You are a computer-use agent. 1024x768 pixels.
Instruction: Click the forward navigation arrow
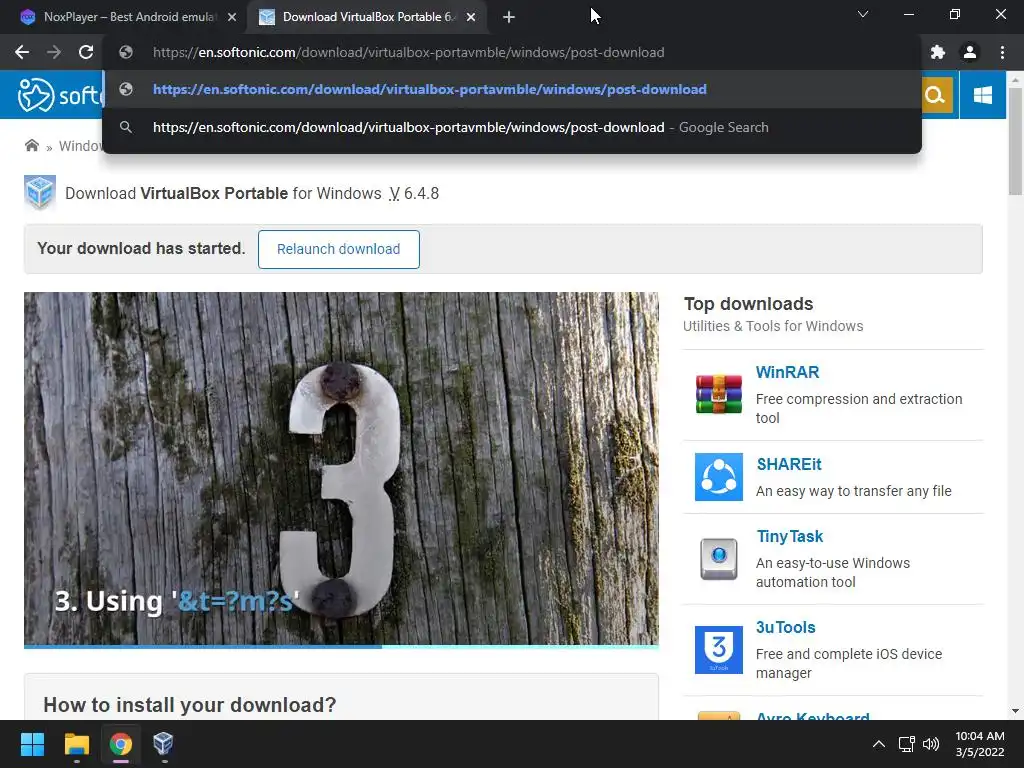coord(54,52)
